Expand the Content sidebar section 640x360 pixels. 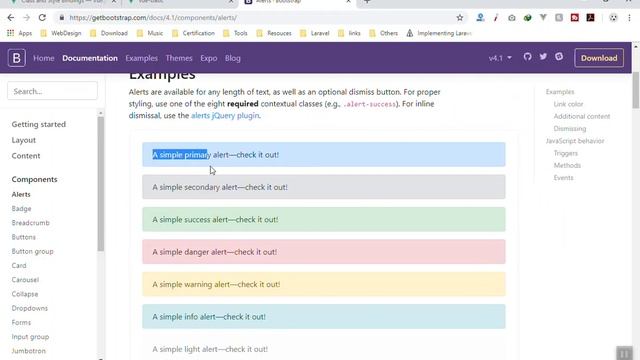26,156
